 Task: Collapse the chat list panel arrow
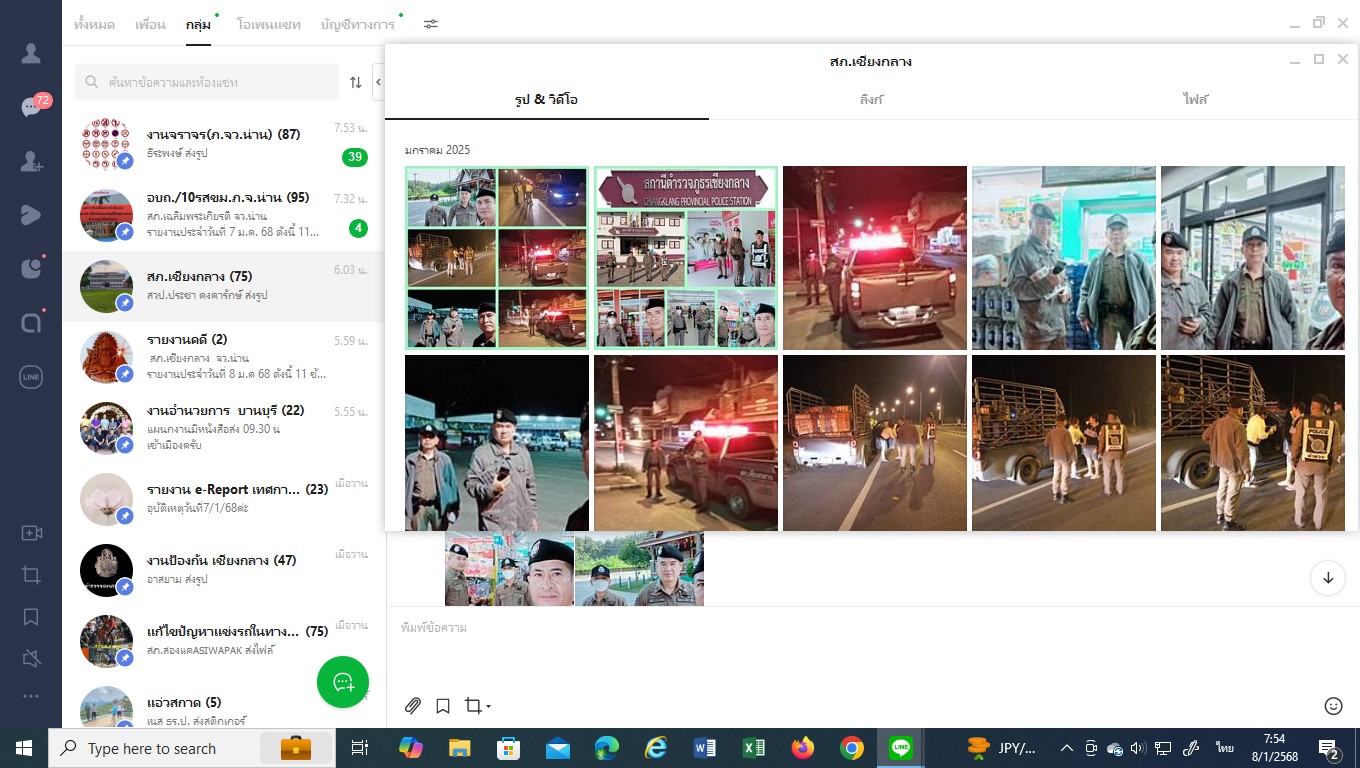click(x=378, y=82)
